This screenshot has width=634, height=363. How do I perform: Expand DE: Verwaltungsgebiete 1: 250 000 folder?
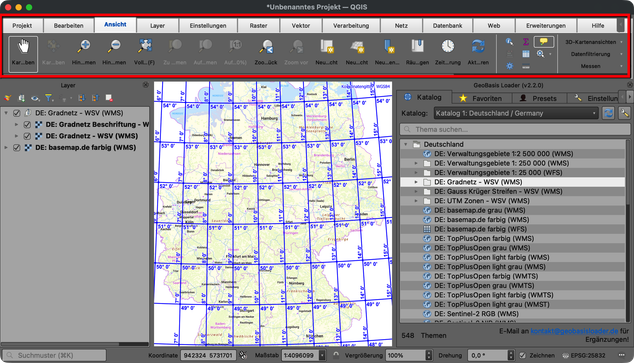(x=416, y=163)
